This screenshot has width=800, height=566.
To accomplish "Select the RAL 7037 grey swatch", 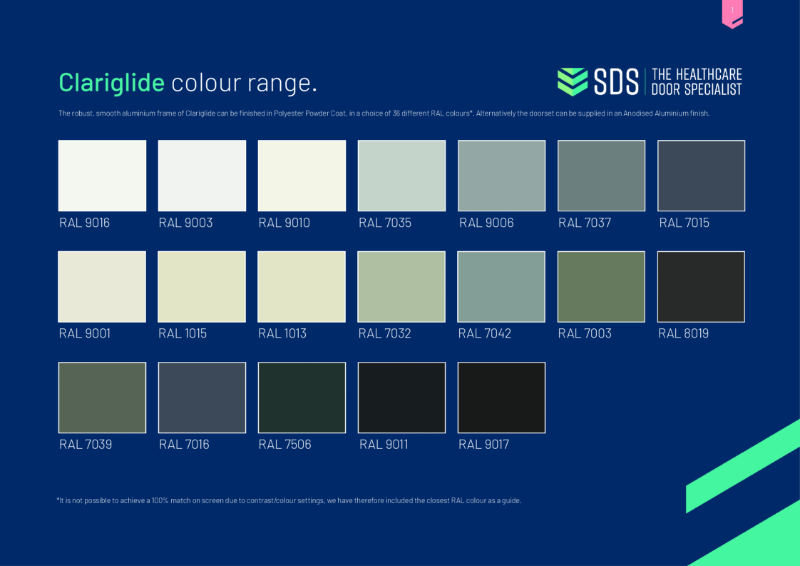I will pos(601,175).
